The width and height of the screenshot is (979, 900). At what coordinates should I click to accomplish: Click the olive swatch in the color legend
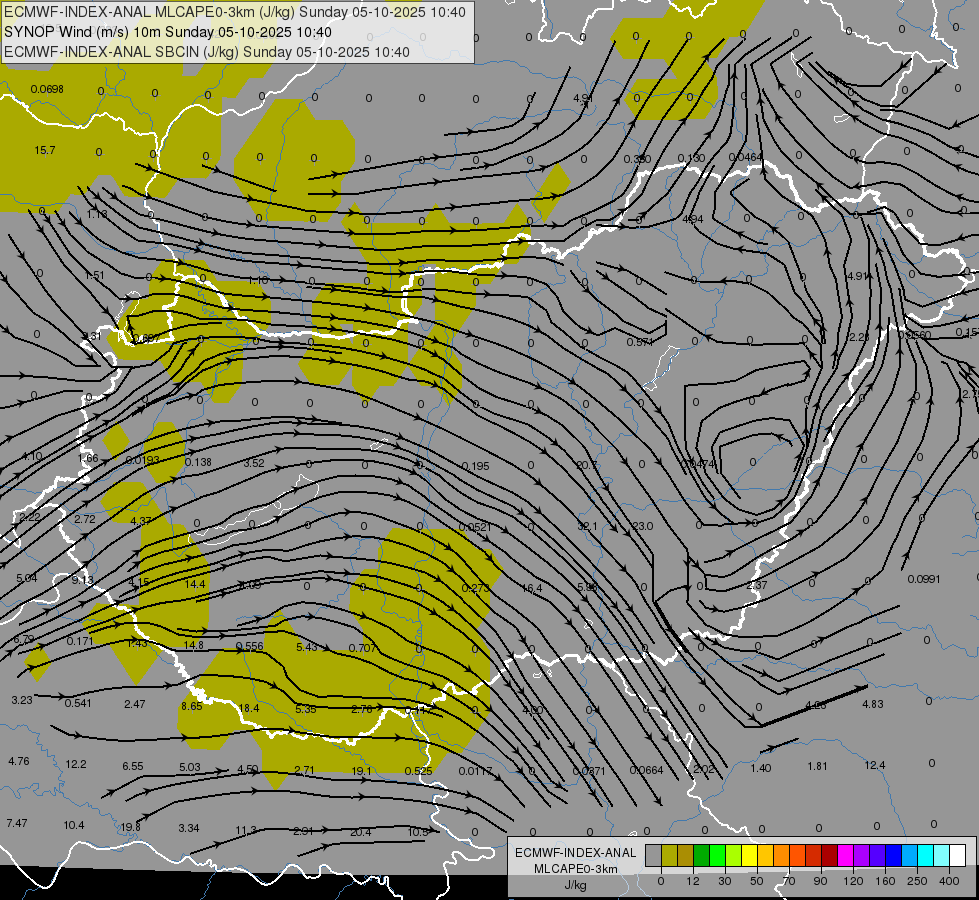coord(669,855)
